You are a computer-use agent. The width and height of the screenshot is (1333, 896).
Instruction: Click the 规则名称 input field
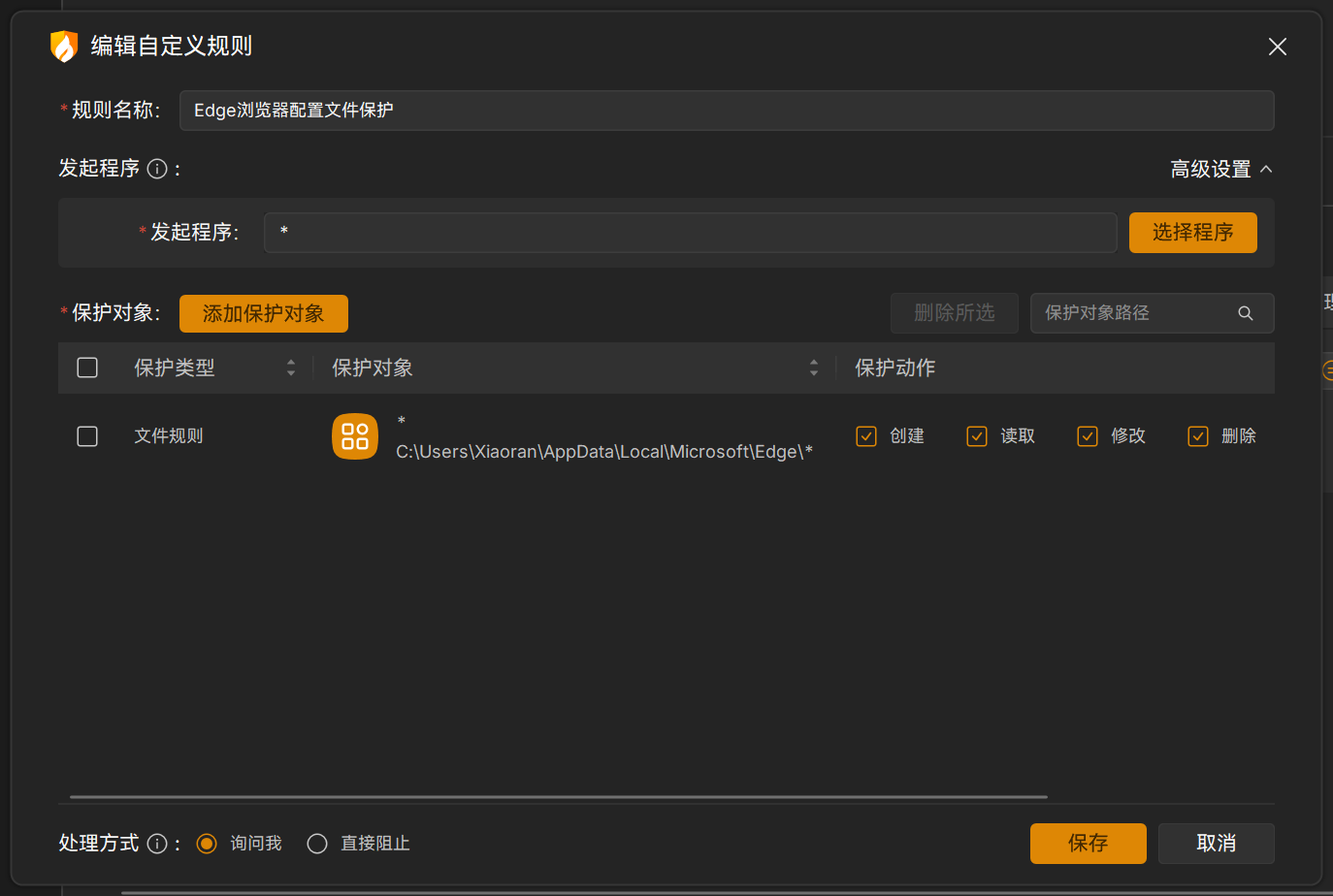(726, 111)
